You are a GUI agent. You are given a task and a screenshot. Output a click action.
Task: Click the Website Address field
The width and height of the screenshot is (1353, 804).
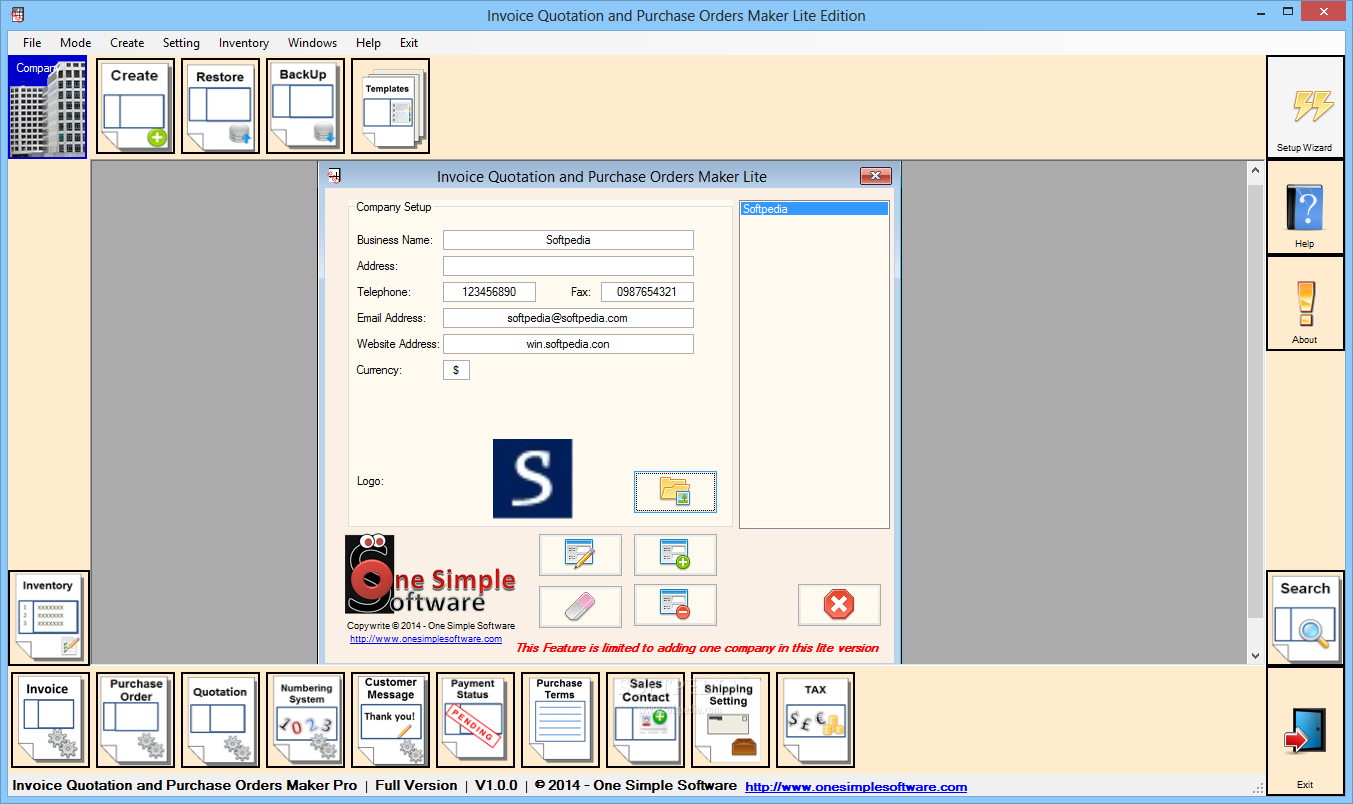tap(568, 344)
